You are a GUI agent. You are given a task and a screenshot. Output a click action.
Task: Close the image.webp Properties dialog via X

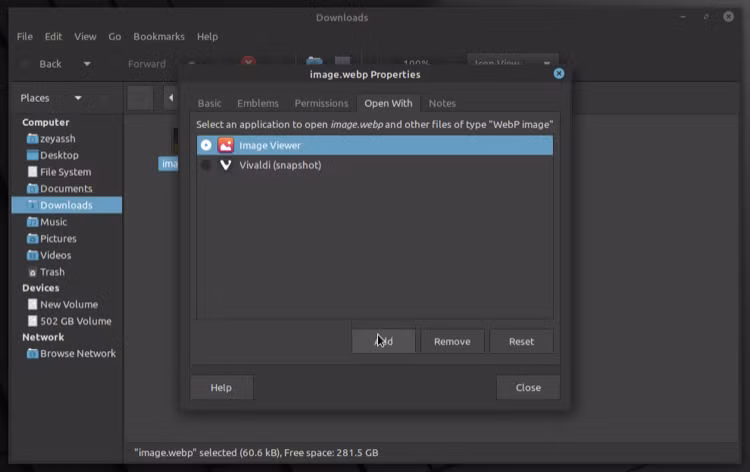click(559, 74)
